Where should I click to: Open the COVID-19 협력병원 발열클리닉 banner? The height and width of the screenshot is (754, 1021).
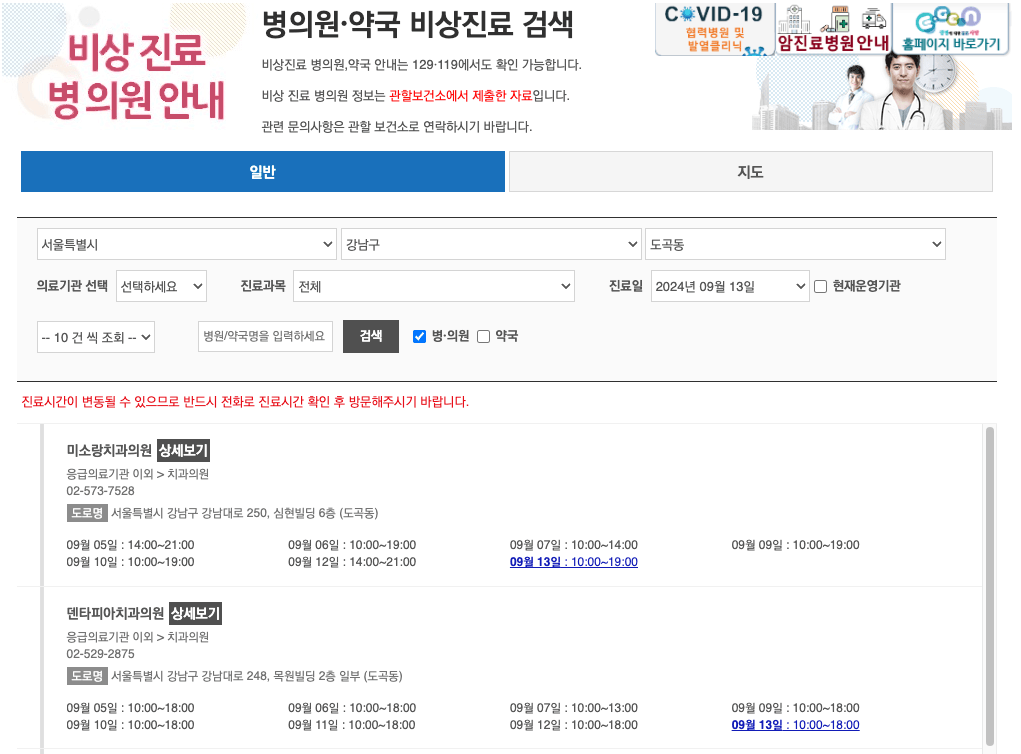pyautogui.click(x=714, y=30)
